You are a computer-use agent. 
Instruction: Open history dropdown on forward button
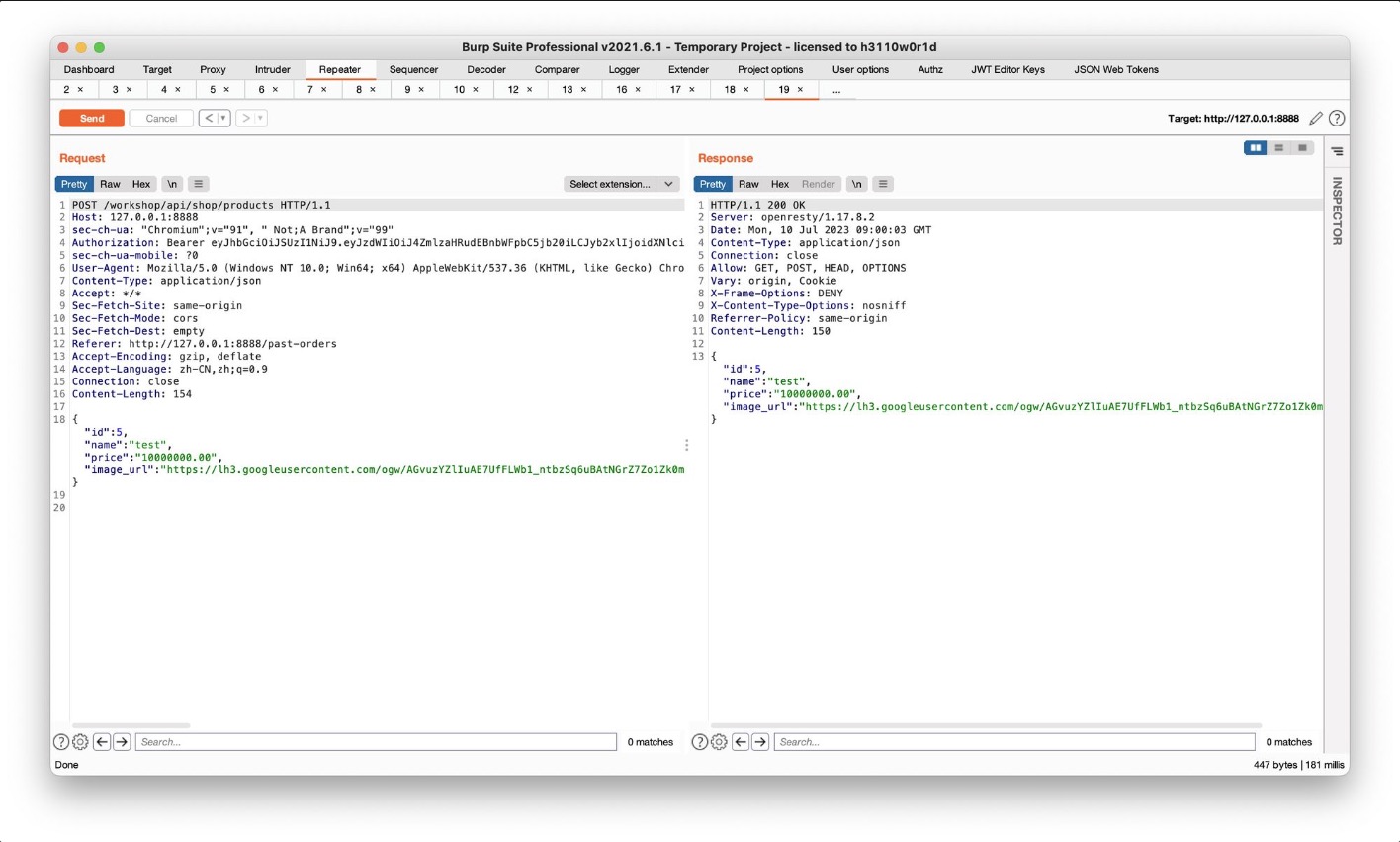coord(261,119)
